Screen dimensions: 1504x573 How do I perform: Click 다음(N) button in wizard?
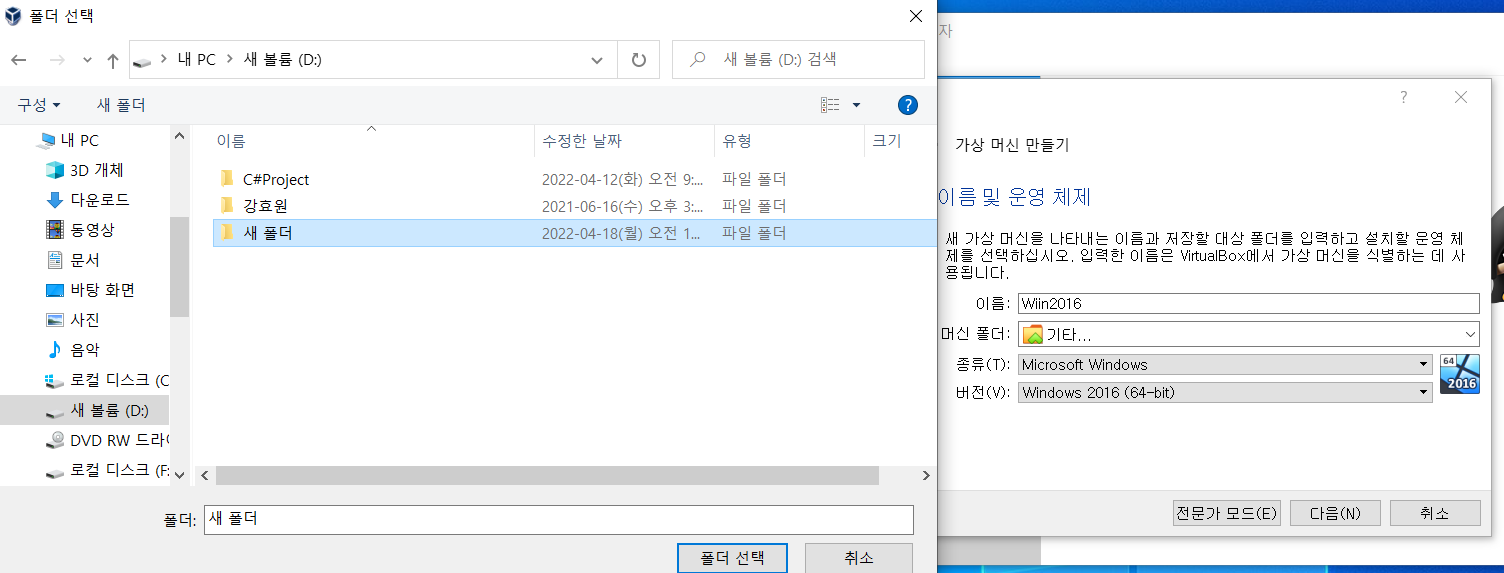1335,513
